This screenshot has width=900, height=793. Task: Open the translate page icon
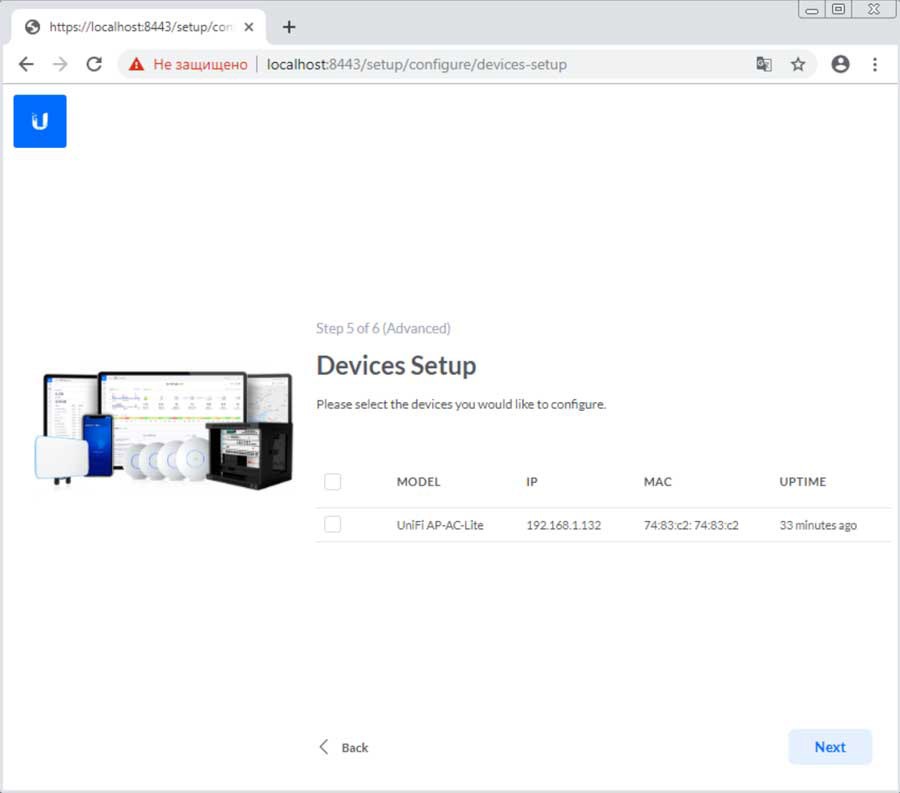763,64
